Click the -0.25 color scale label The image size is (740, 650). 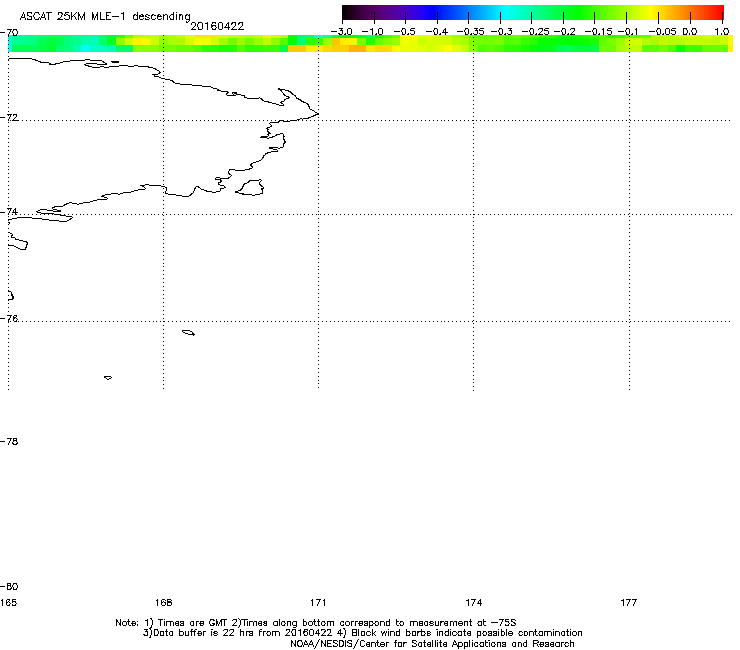pos(536,32)
